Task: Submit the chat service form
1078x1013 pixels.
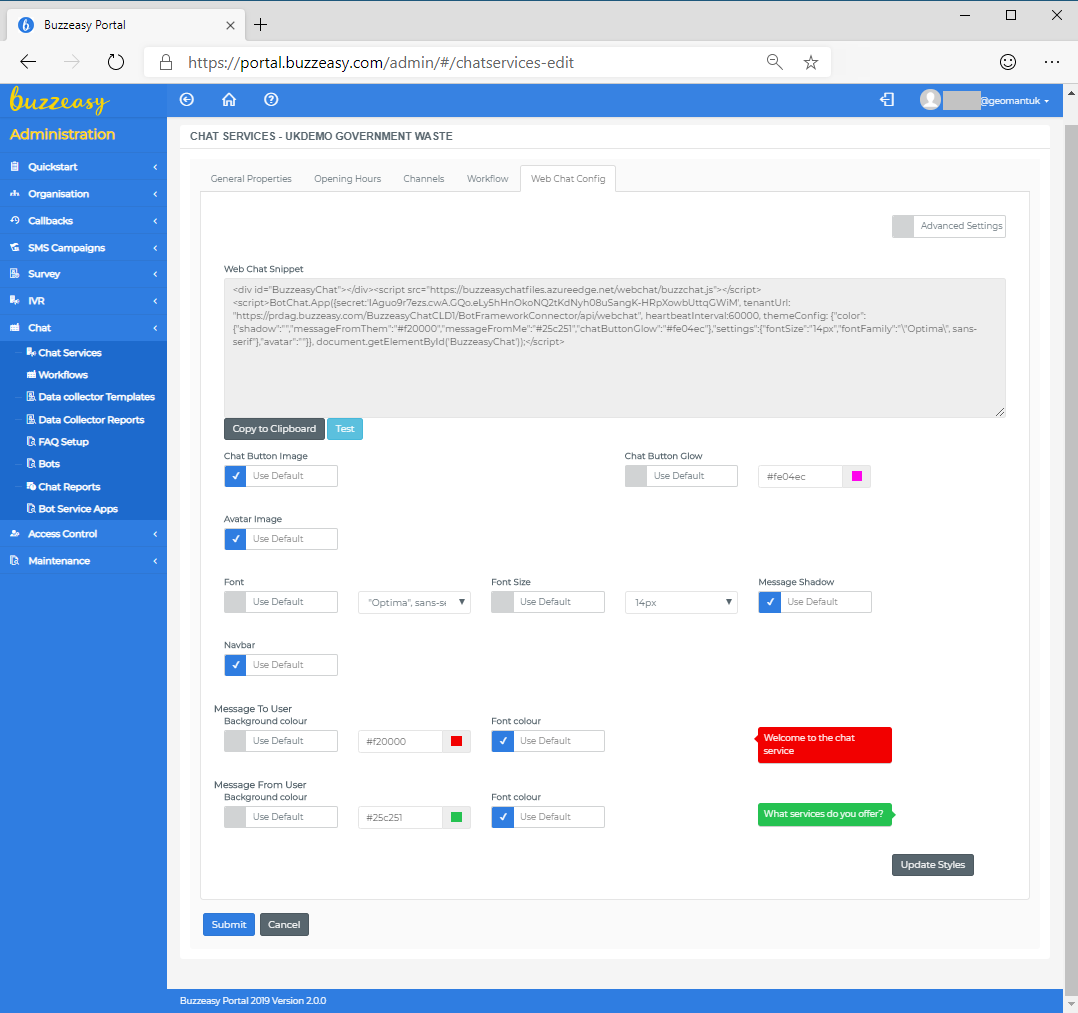Action: coord(229,924)
